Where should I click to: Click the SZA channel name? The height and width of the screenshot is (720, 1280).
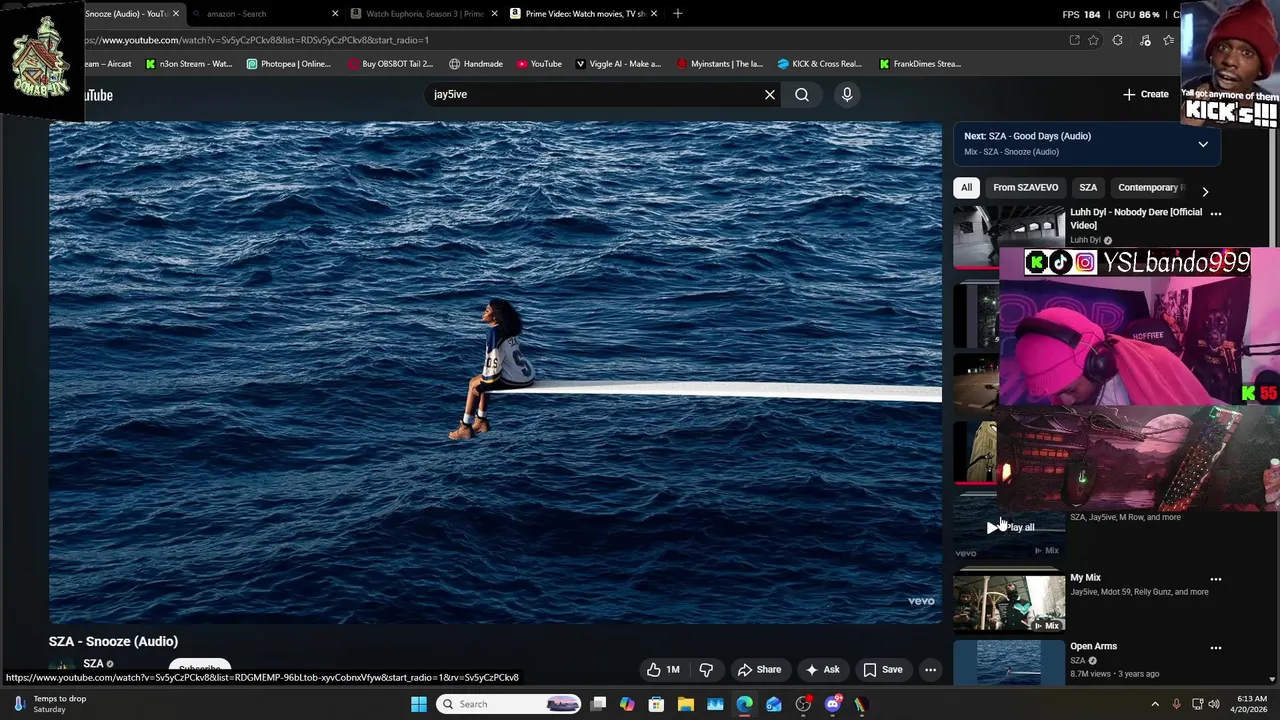pyautogui.click(x=93, y=664)
